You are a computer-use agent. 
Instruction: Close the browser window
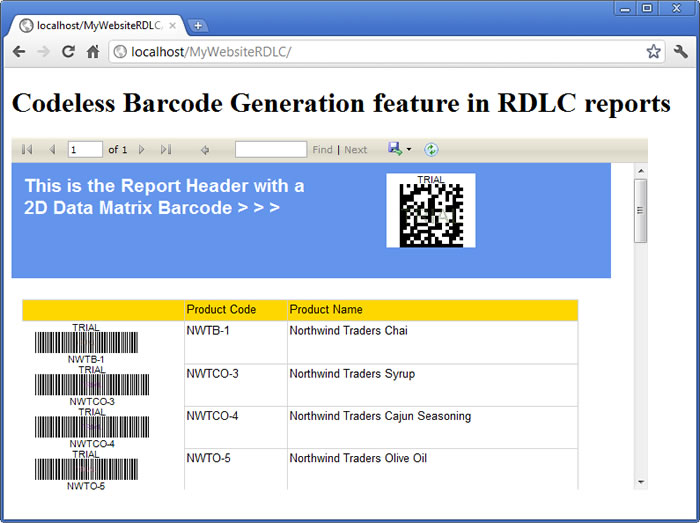coord(676,8)
